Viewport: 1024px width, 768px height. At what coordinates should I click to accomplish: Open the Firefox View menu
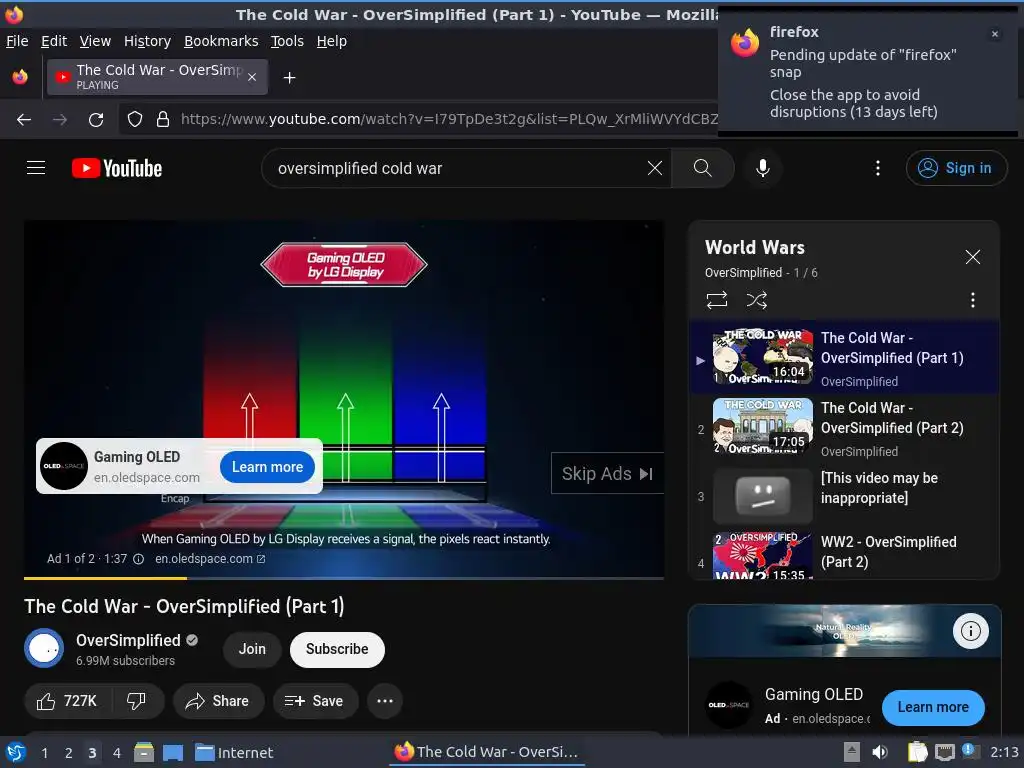coord(95,41)
